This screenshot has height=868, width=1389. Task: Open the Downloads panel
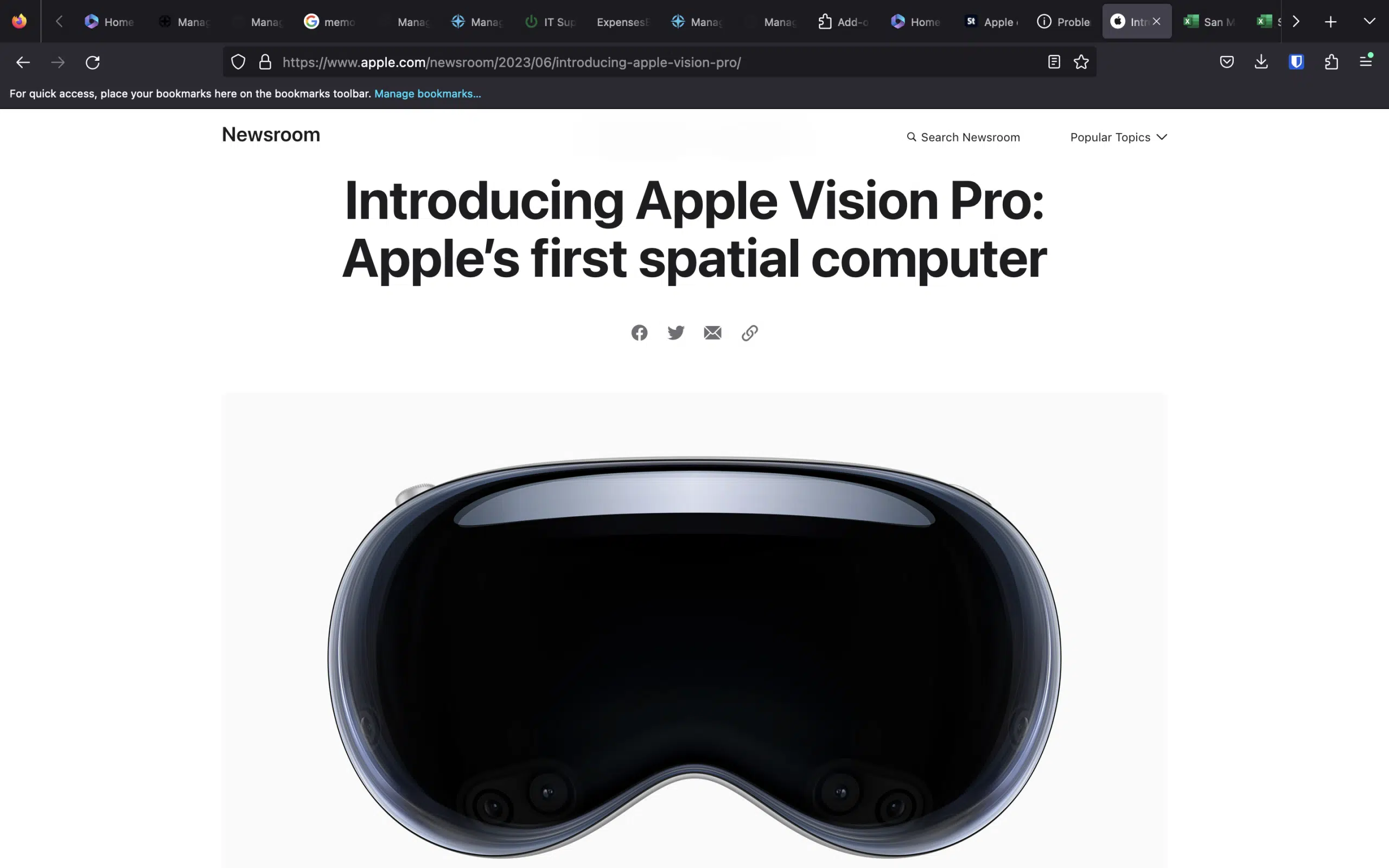point(1261,62)
